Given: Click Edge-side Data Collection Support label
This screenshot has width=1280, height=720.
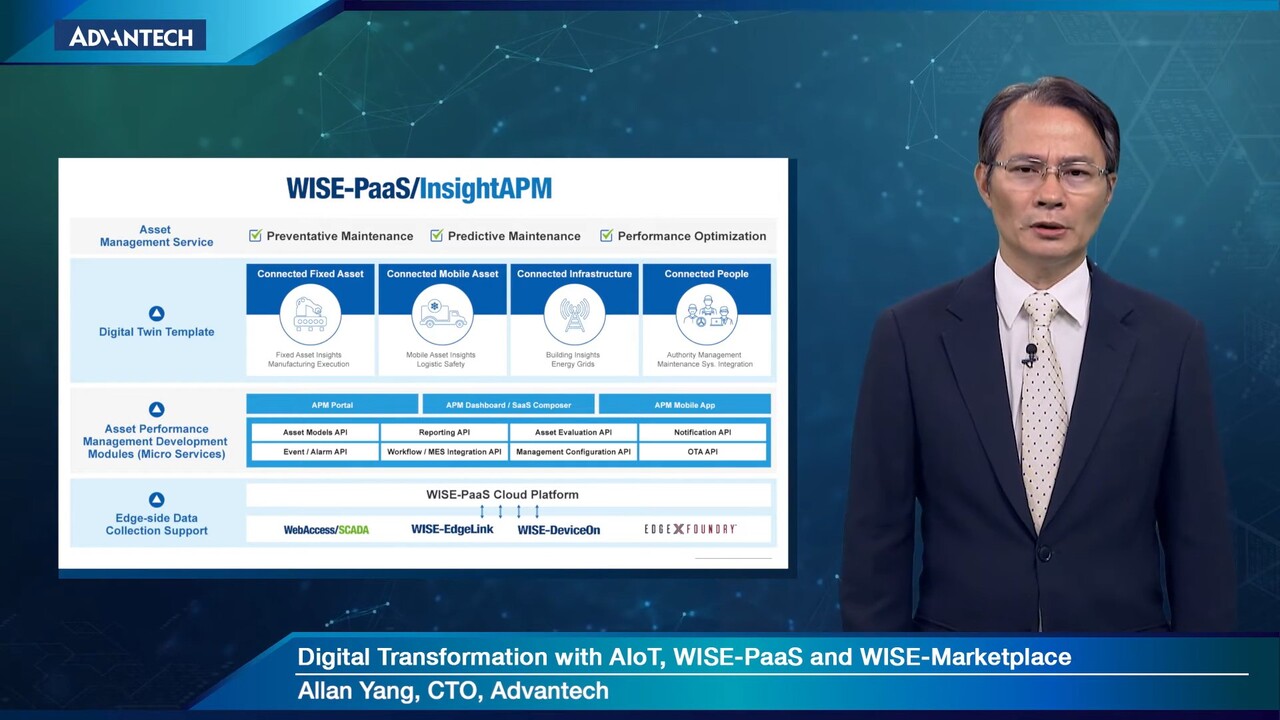Looking at the screenshot, I should click(156, 524).
